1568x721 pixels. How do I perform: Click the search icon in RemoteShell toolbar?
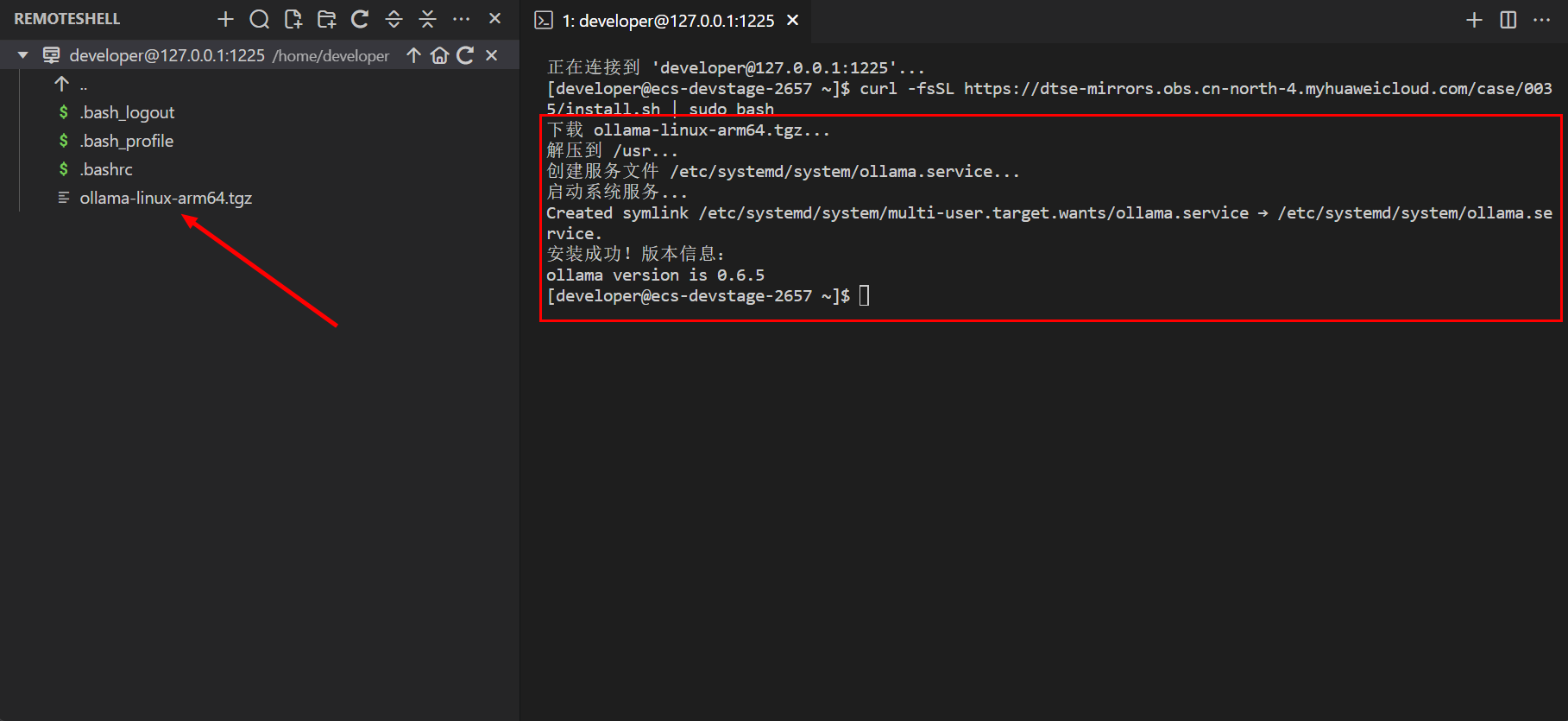(259, 19)
